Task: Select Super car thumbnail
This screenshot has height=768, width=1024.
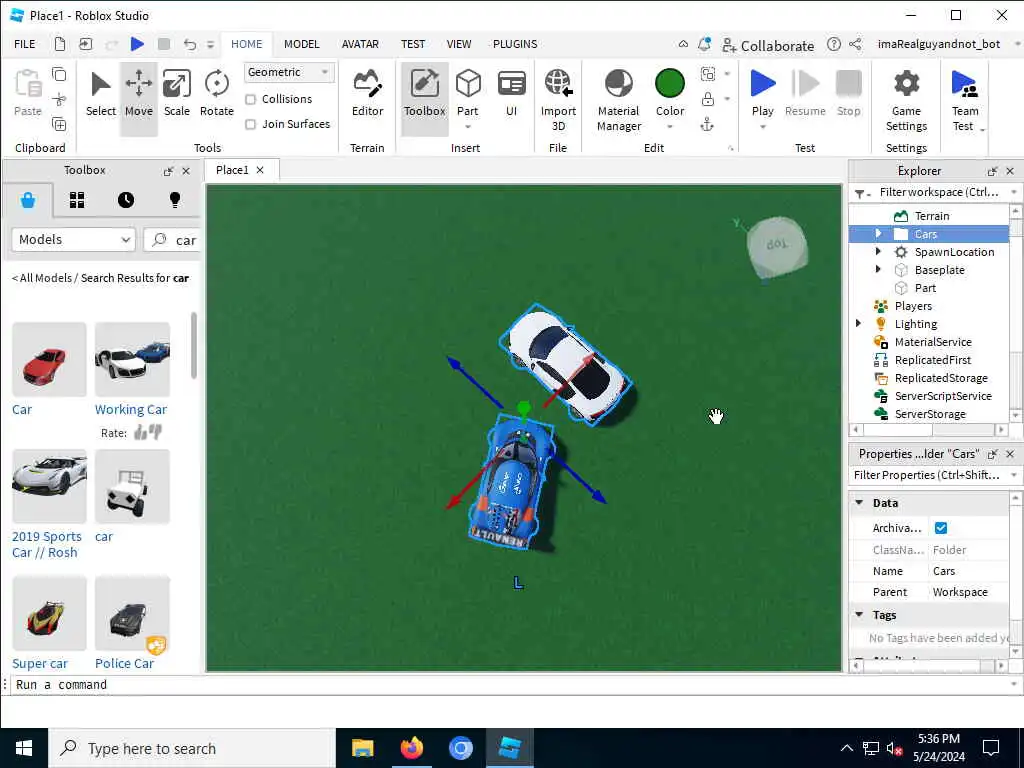Action: 49,613
